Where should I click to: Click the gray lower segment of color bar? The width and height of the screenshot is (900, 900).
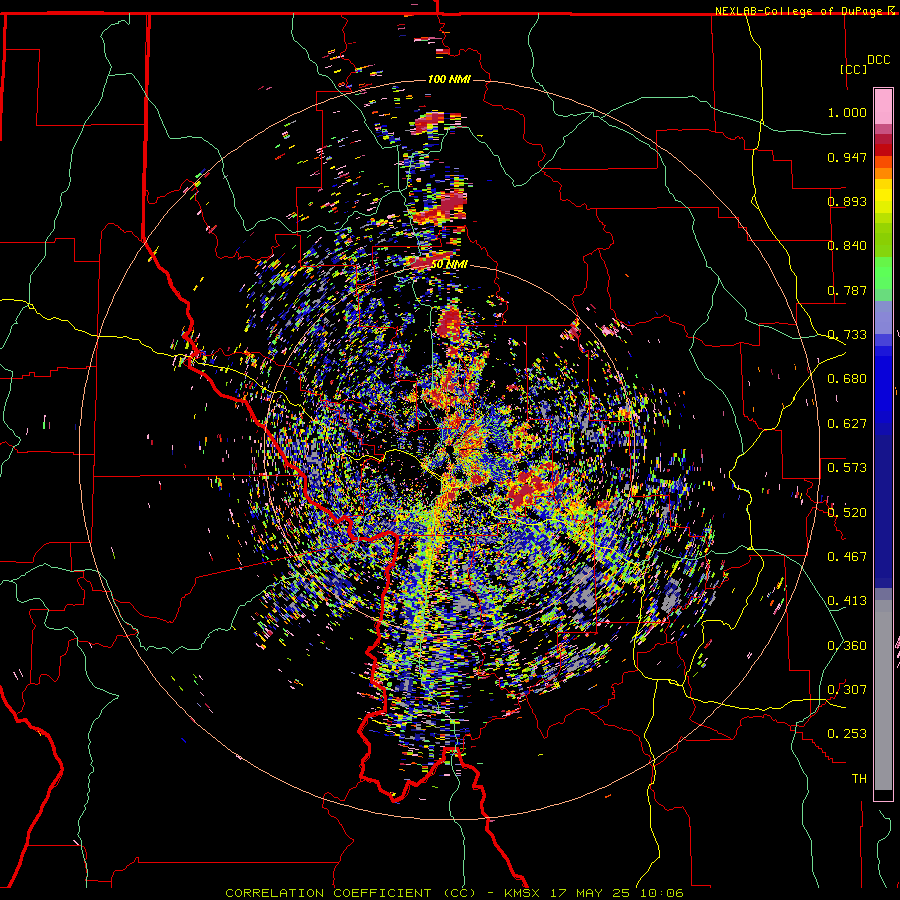click(x=883, y=695)
